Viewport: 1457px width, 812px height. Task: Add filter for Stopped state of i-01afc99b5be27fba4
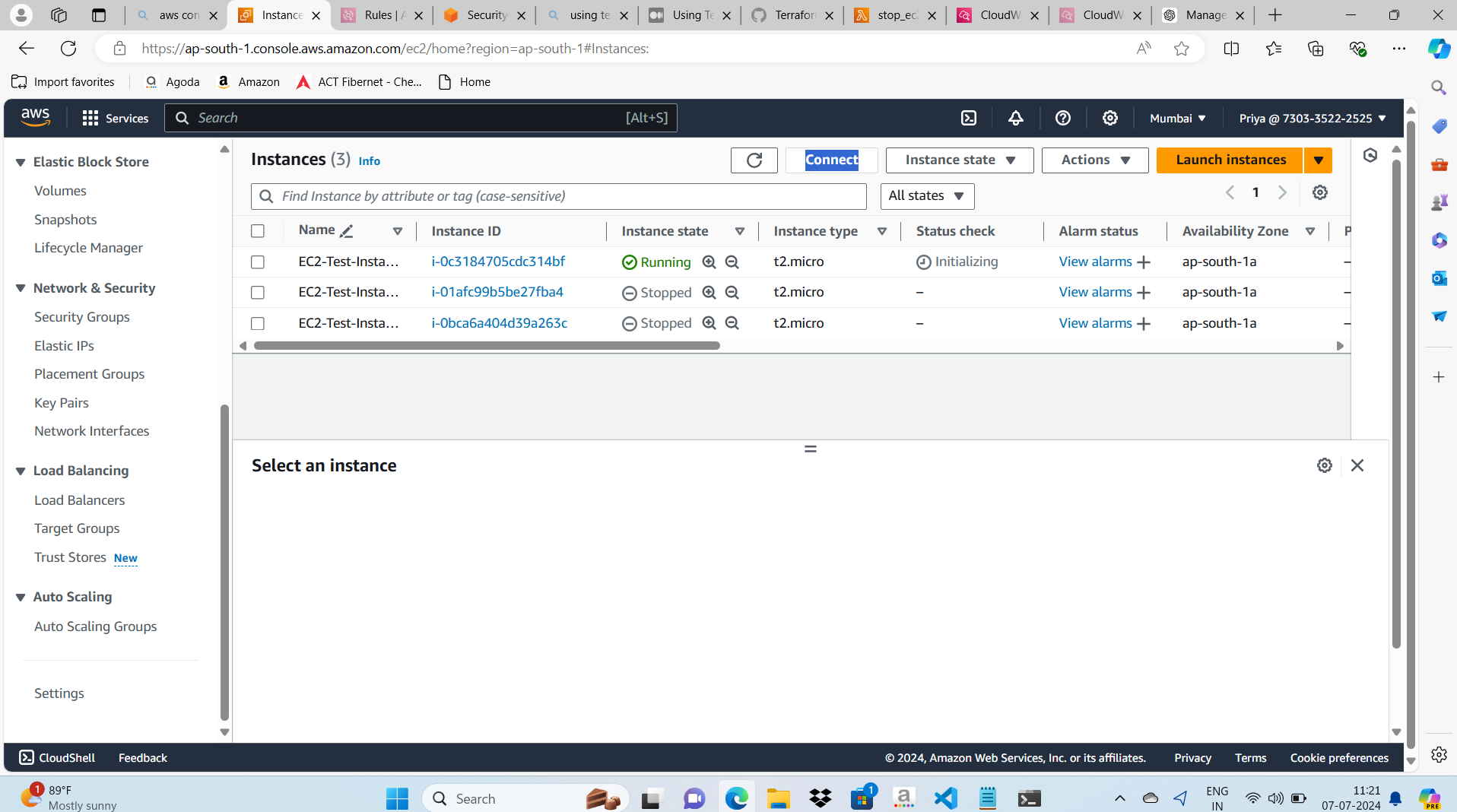[709, 292]
